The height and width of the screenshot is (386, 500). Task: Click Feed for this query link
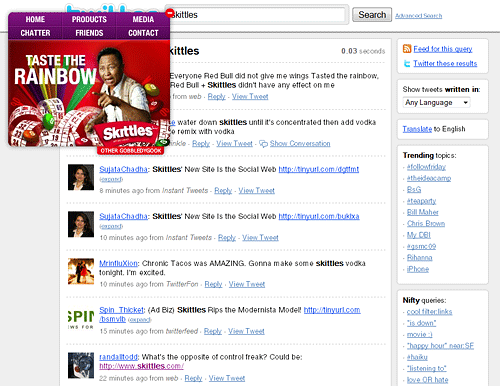(x=443, y=49)
